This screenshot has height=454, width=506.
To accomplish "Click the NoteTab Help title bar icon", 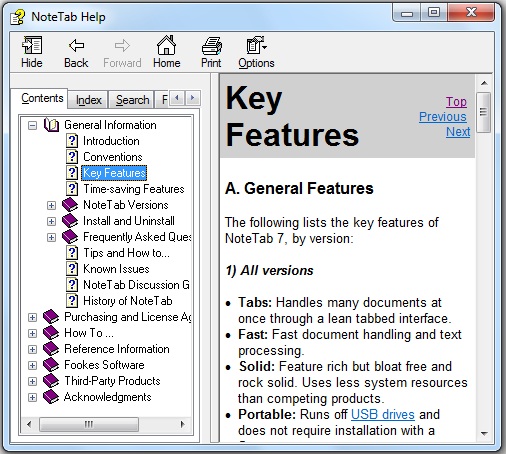I will (17, 17).
